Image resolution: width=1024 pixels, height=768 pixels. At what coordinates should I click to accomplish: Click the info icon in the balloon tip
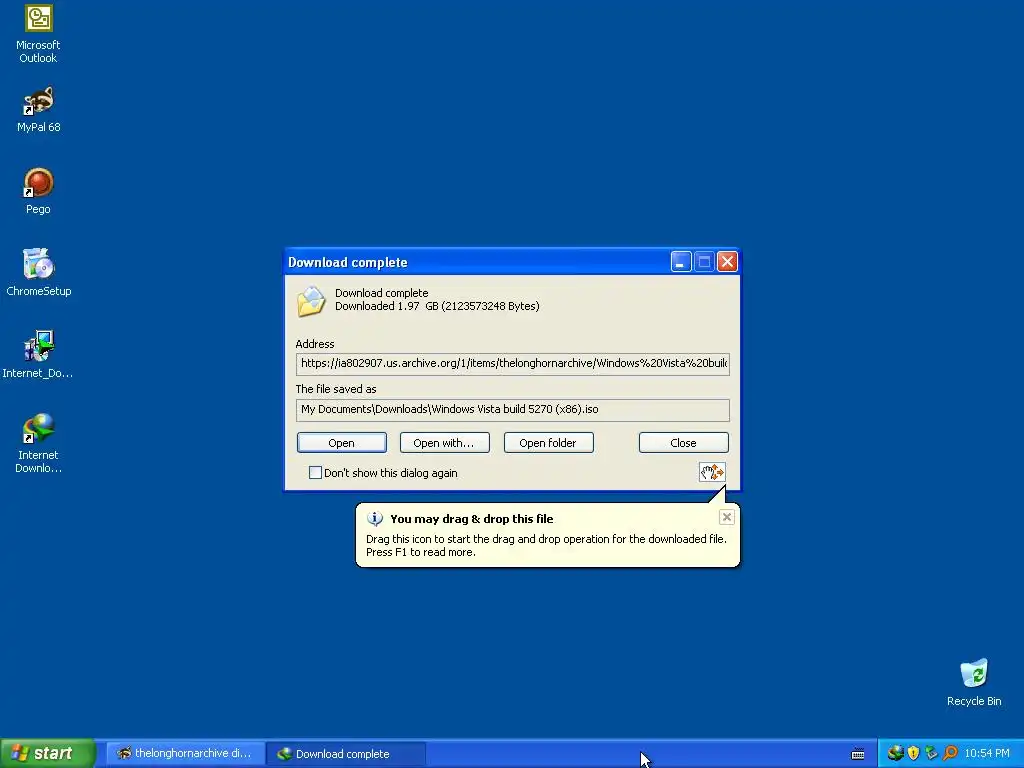375,519
